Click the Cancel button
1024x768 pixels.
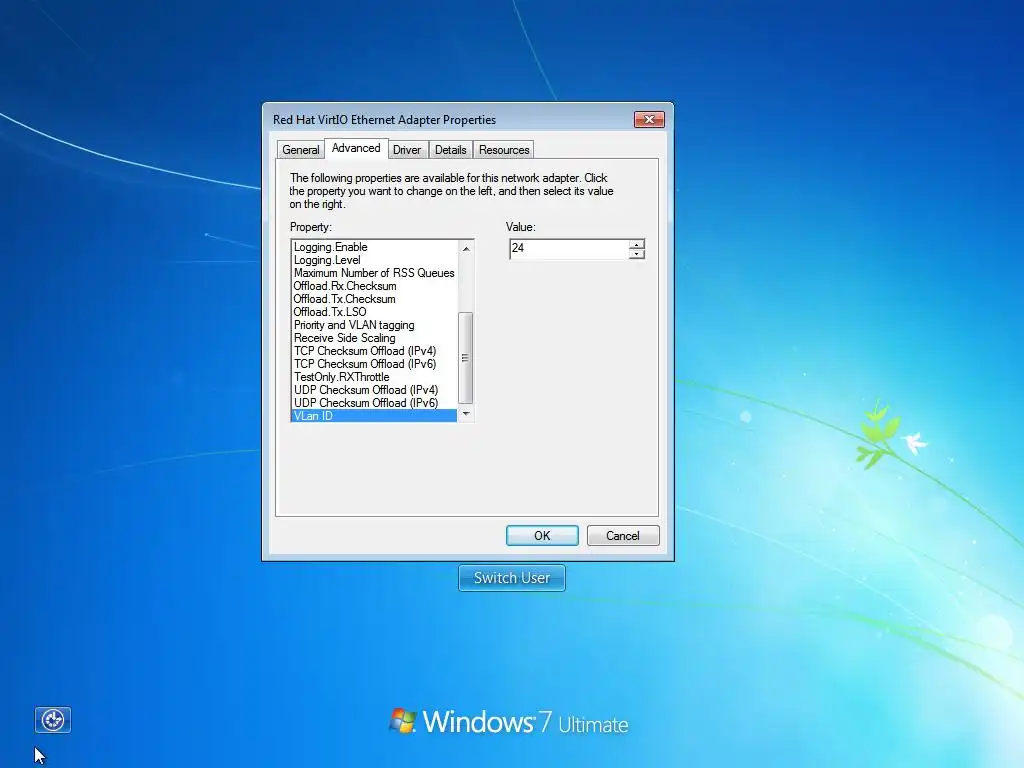623,536
